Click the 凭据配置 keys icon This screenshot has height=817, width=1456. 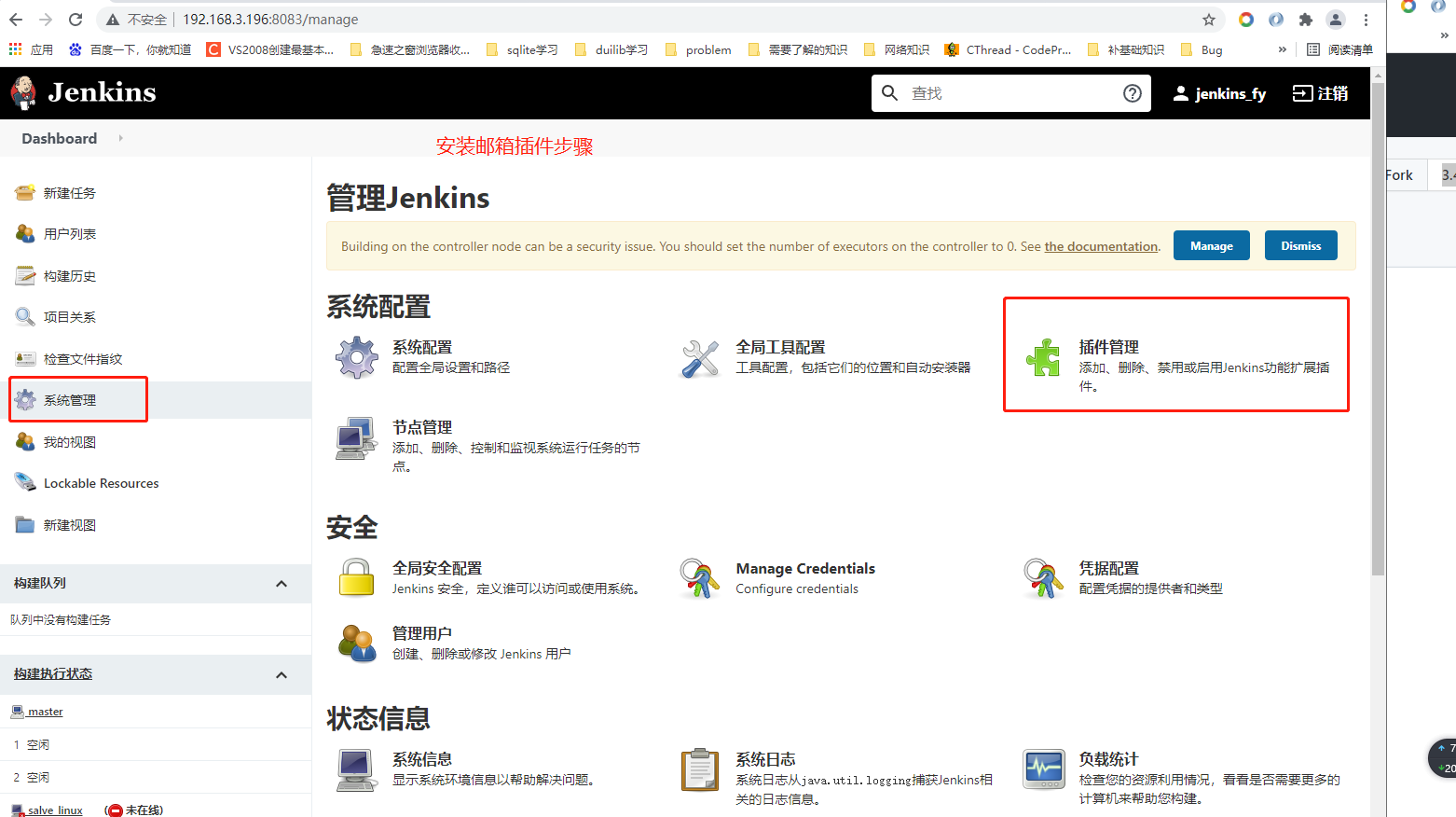(1044, 578)
